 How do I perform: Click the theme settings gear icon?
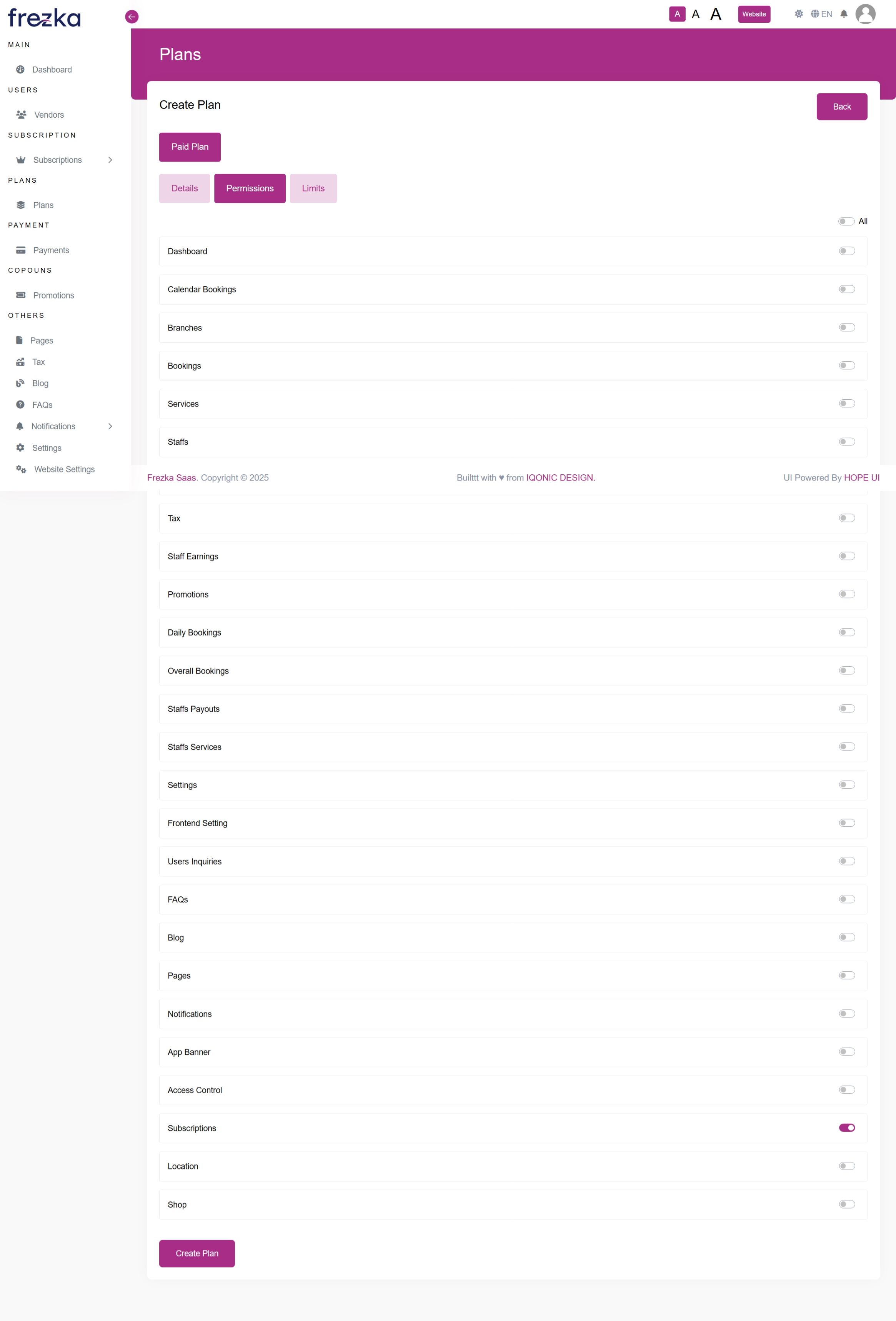pos(799,14)
